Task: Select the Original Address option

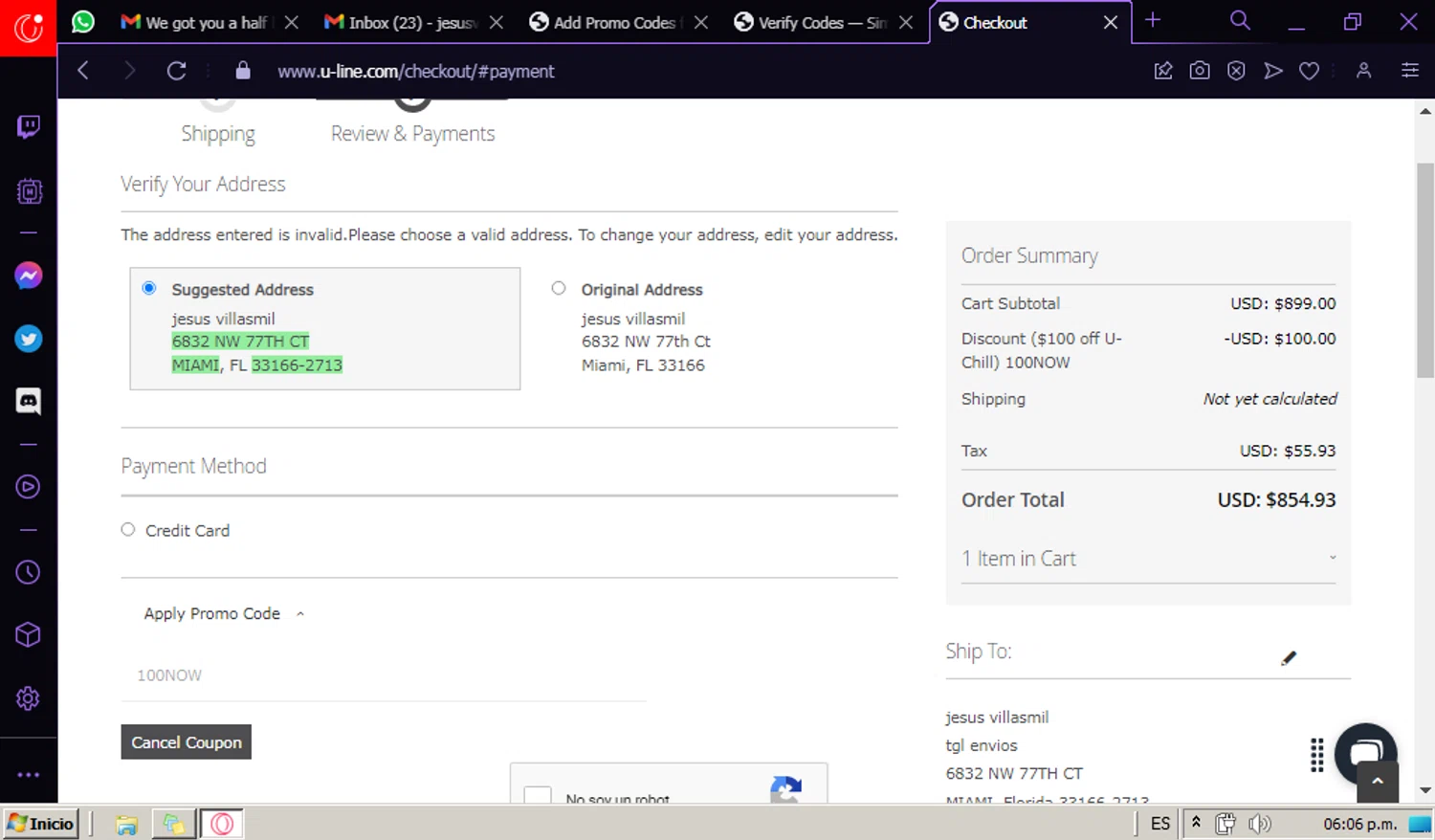Action: tap(559, 288)
